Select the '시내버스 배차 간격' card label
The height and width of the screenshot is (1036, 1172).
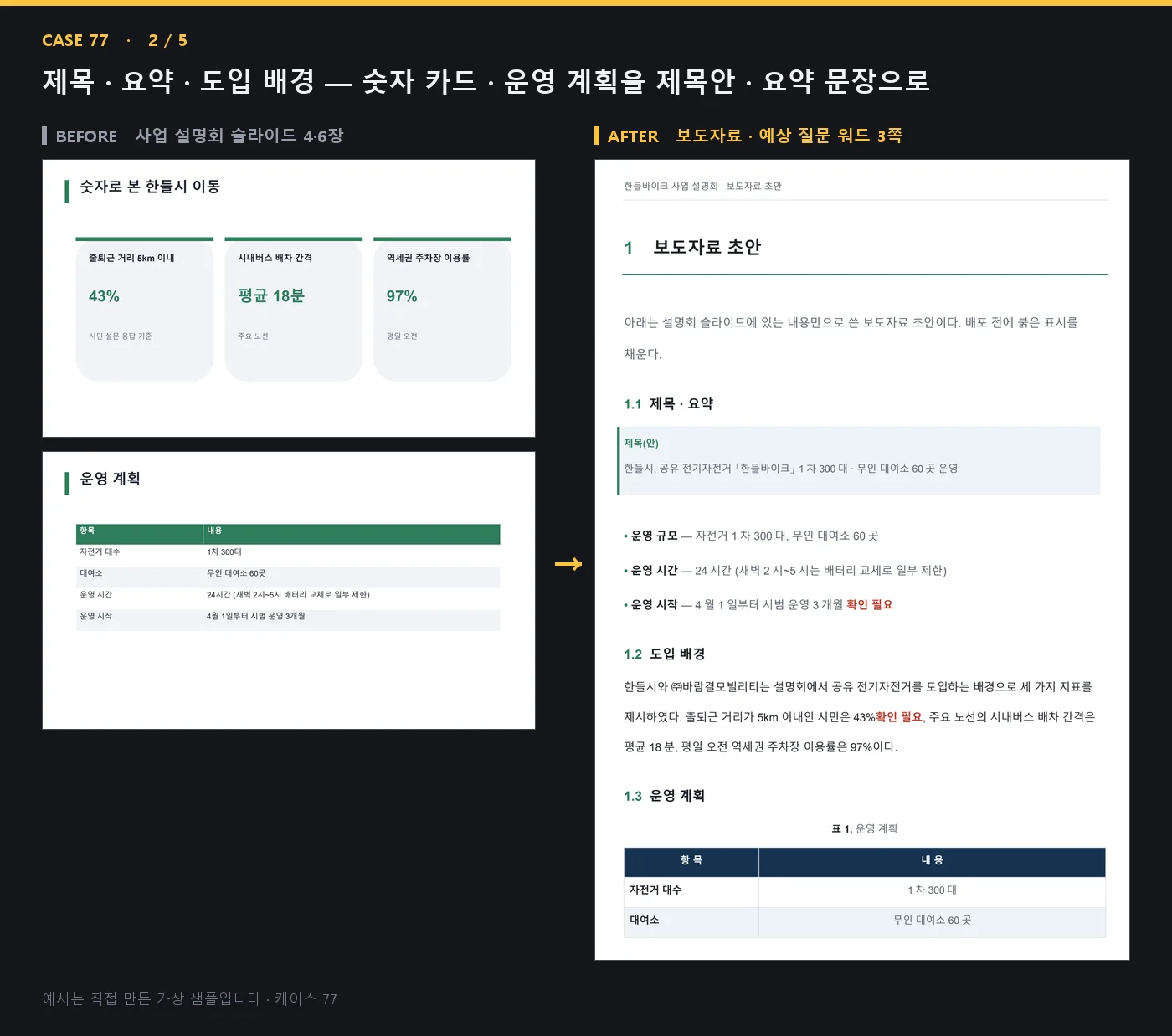[275, 258]
